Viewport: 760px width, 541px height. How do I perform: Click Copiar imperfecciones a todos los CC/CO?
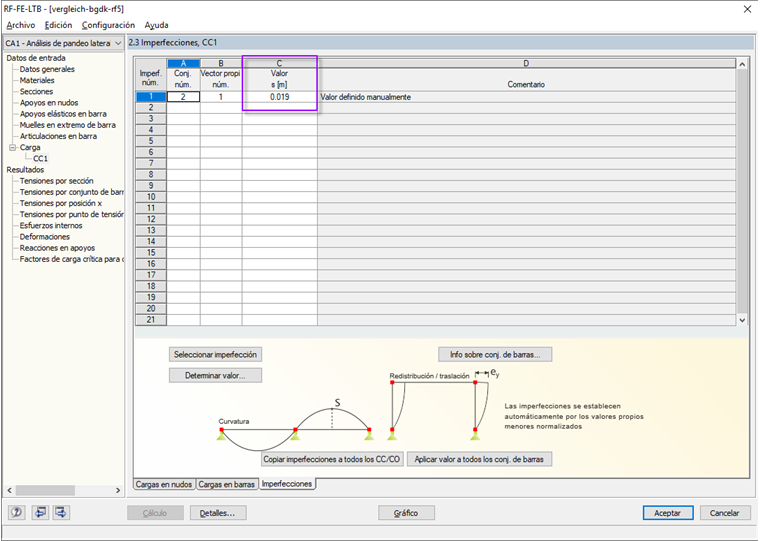pyautogui.click(x=332, y=459)
